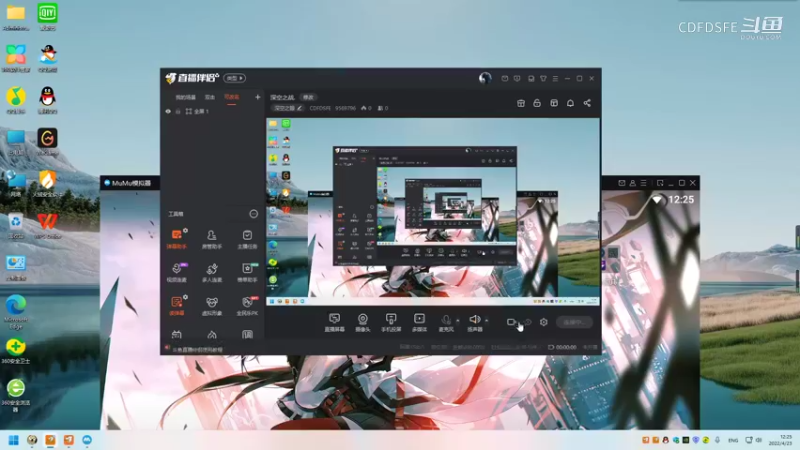
Task: Switch to the first scene tab
Action: [186, 97]
